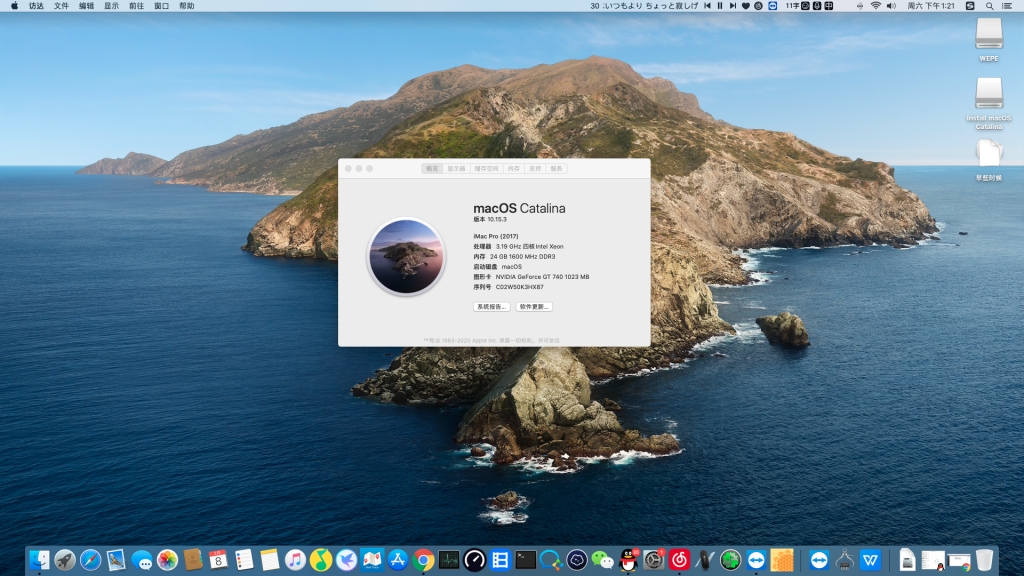
Task: Open the Mail stamp icon in Dock
Action: point(116,560)
